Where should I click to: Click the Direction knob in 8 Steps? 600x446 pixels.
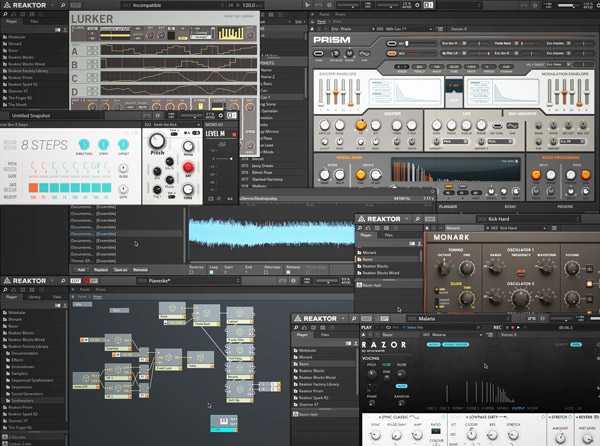84,144
